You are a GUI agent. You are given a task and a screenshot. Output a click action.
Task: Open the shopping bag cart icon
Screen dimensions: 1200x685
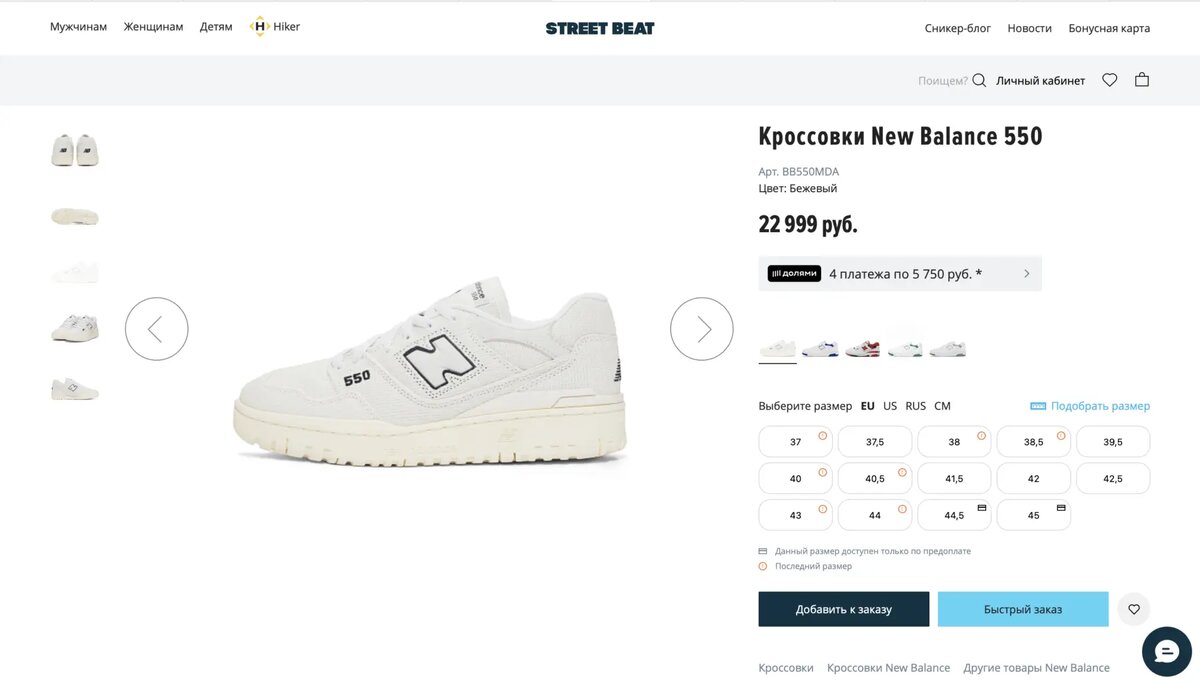point(1142,80)
